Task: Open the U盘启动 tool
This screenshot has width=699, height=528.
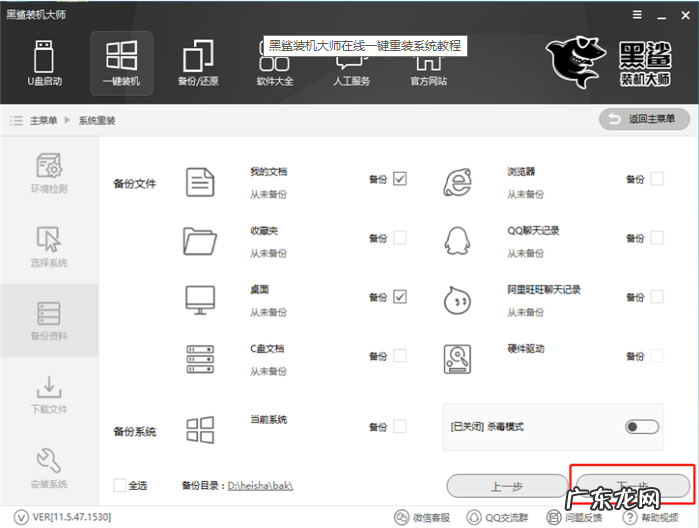Action: click(x=45, y=63)
